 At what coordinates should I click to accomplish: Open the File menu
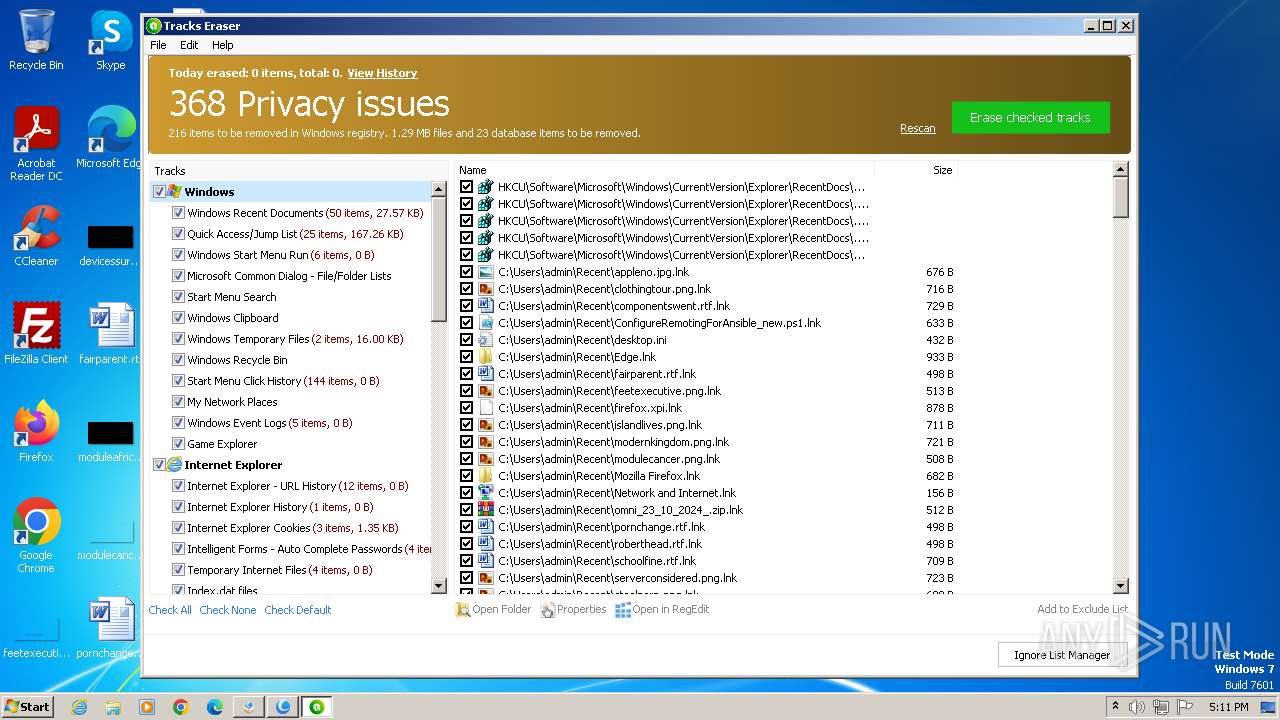pyautogui.click(x=158, y=45)
